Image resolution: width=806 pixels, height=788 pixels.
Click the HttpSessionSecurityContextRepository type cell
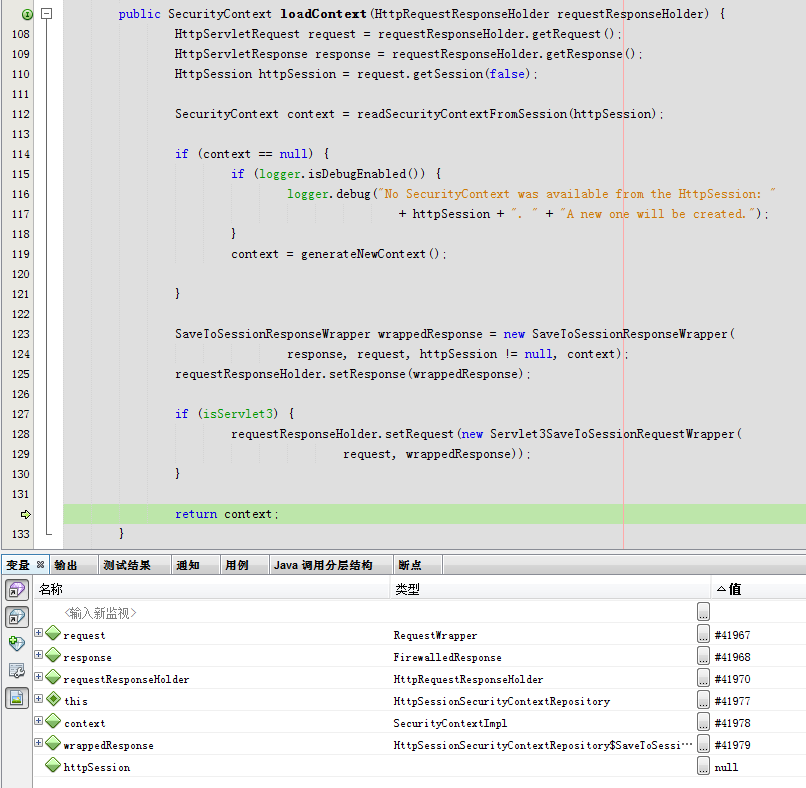pyautogui.click(x=501, y=702)
